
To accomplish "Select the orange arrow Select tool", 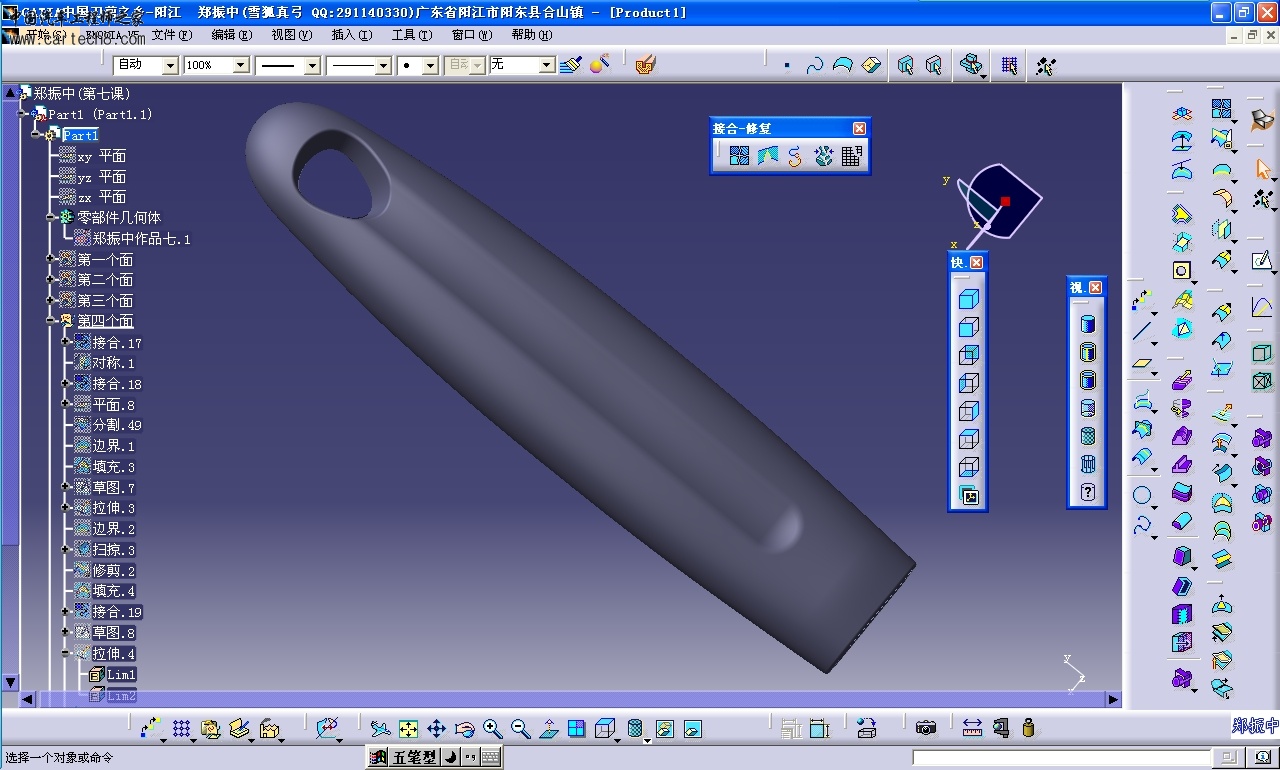I will (x=1262, y=169).
